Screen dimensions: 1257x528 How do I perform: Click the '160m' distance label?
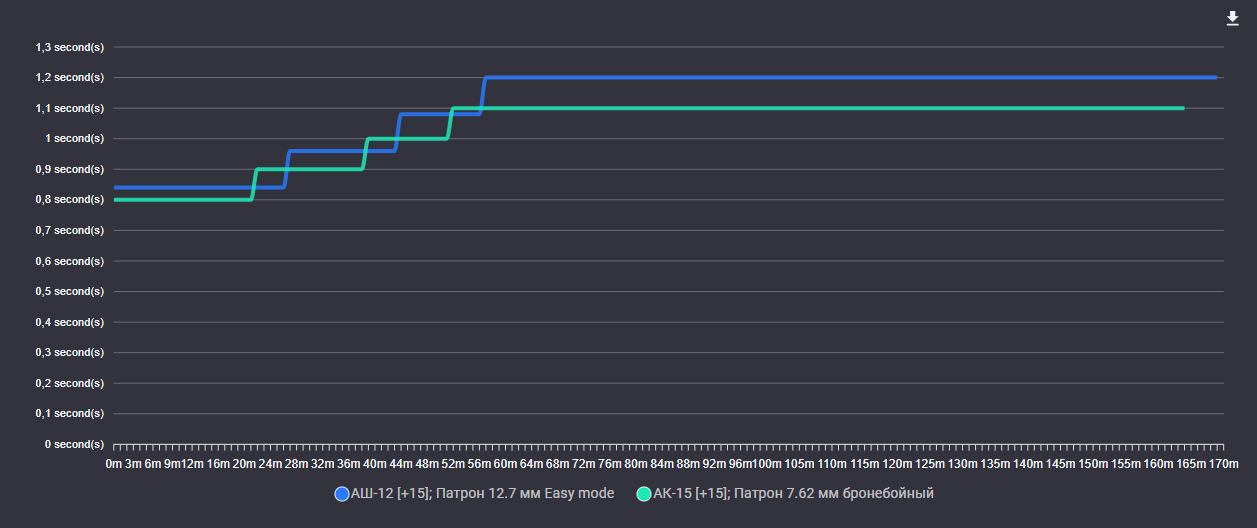[x=1159, y=464]
